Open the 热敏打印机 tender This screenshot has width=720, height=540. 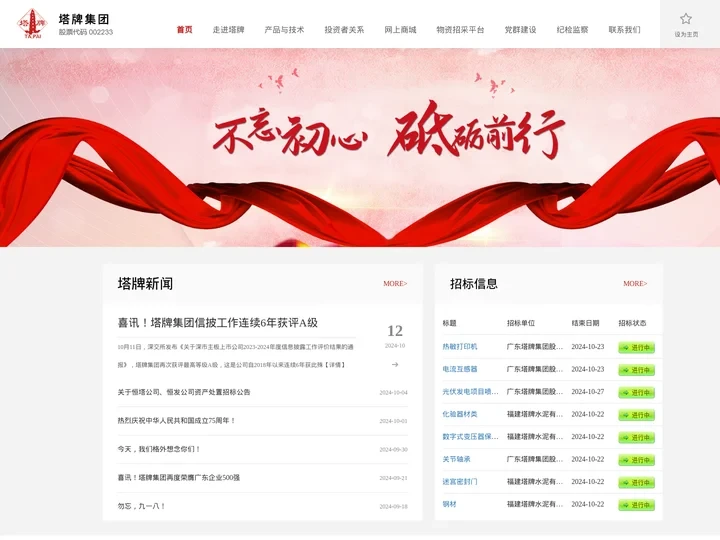click(460, 347)
